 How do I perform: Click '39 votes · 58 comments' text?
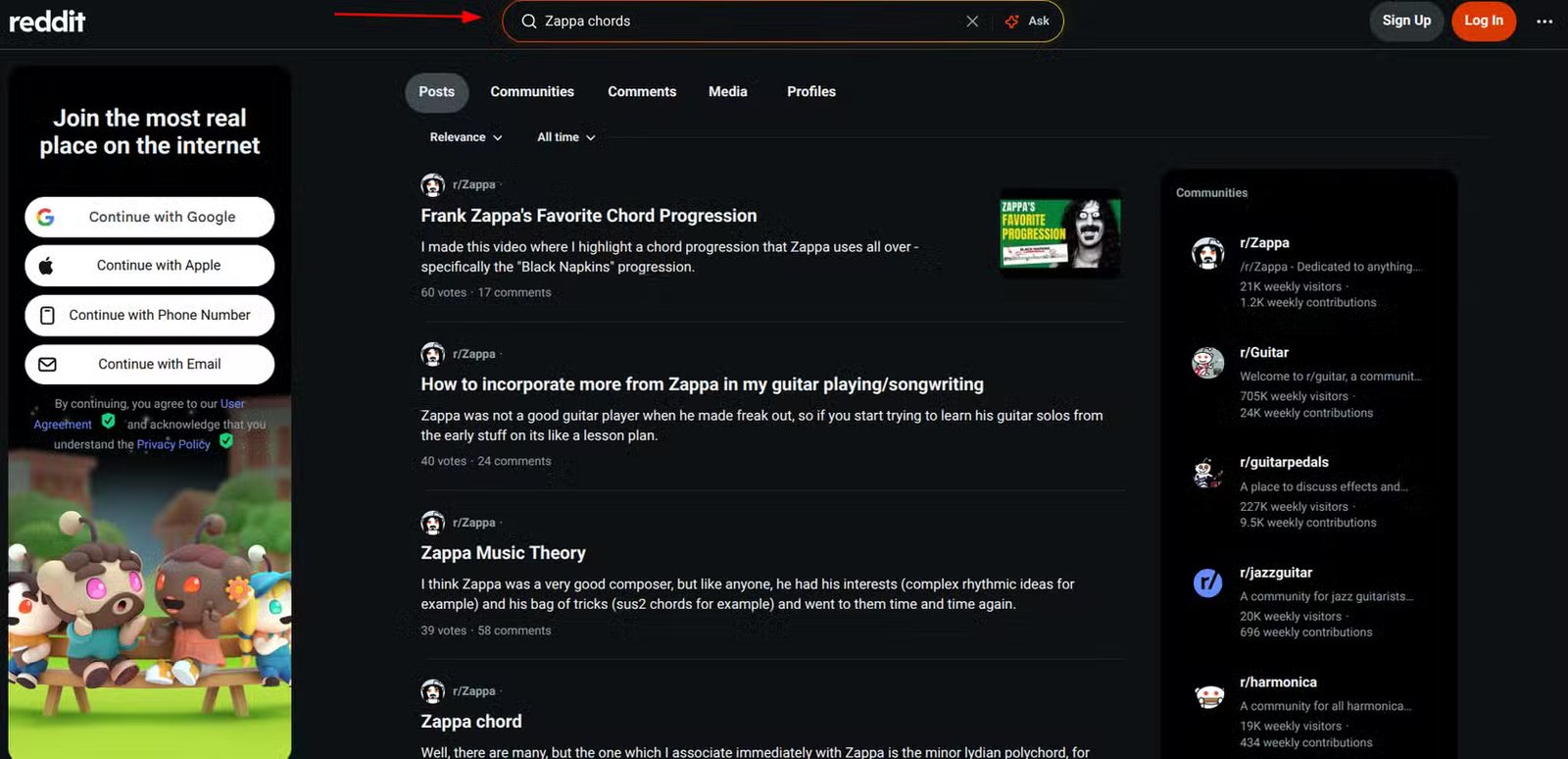tap(486, 631)
